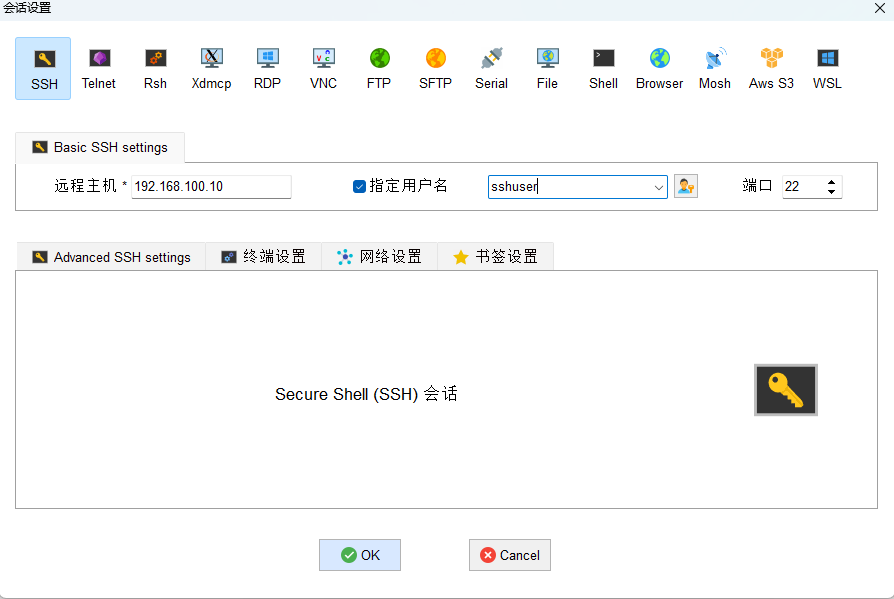This screenshot has height=599, width=894.
Task: Choose the Telnet session icon
Action: click(99, 68)
